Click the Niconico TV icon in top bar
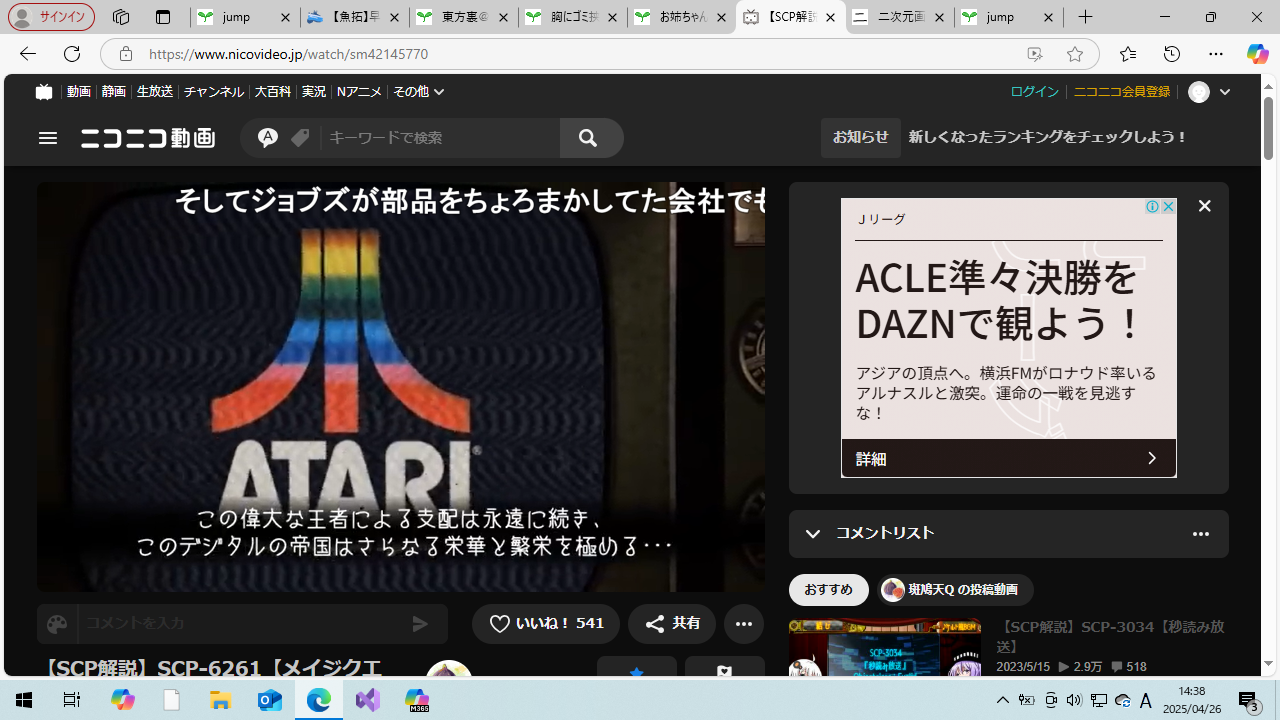Viewport: 1280px width, 720px height. [x=43, y=92]
